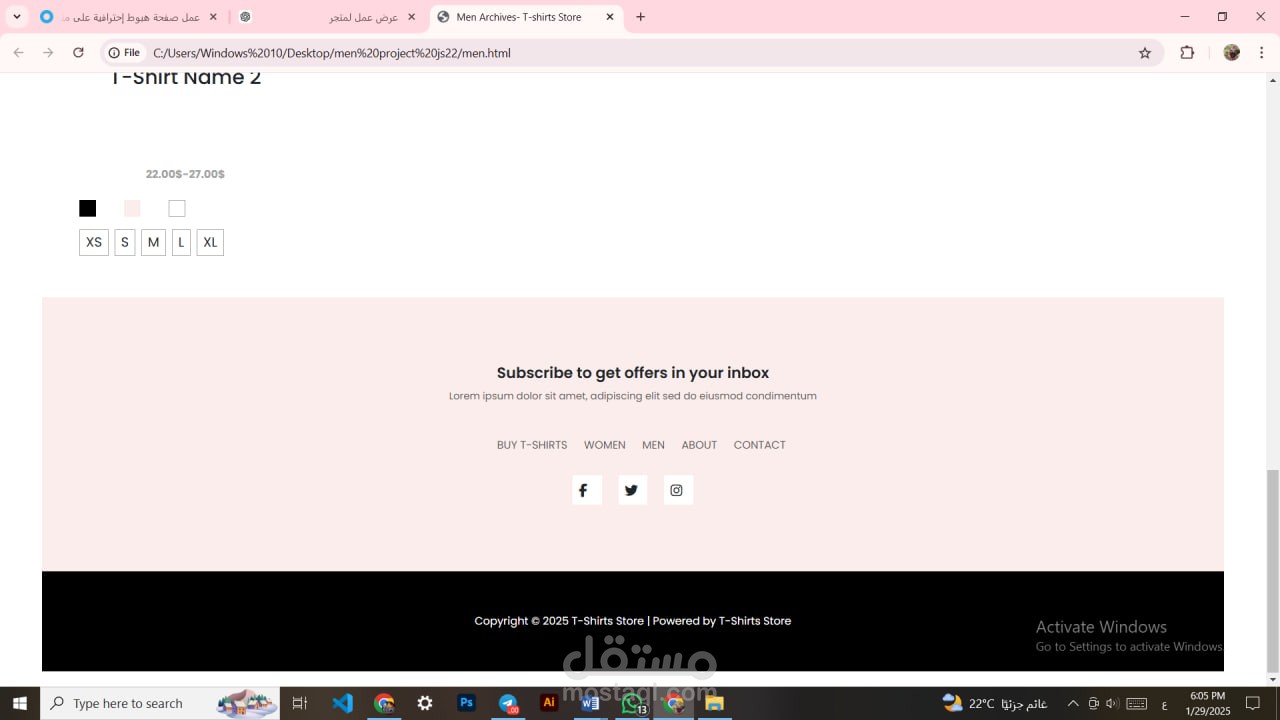The height and width of the screenshot is (720, 1280).
Task: Open Microsoft Word from taskbar
Action: 590,703
